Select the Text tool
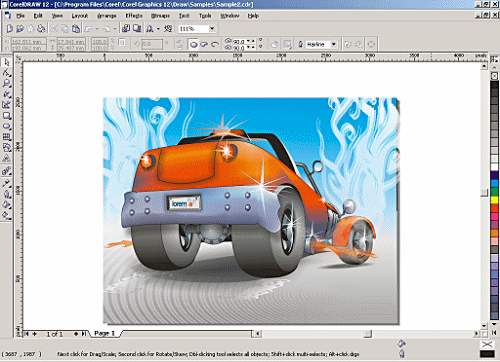Image resolution: width=500 pixels, height=362 pixels. [7, 159]
